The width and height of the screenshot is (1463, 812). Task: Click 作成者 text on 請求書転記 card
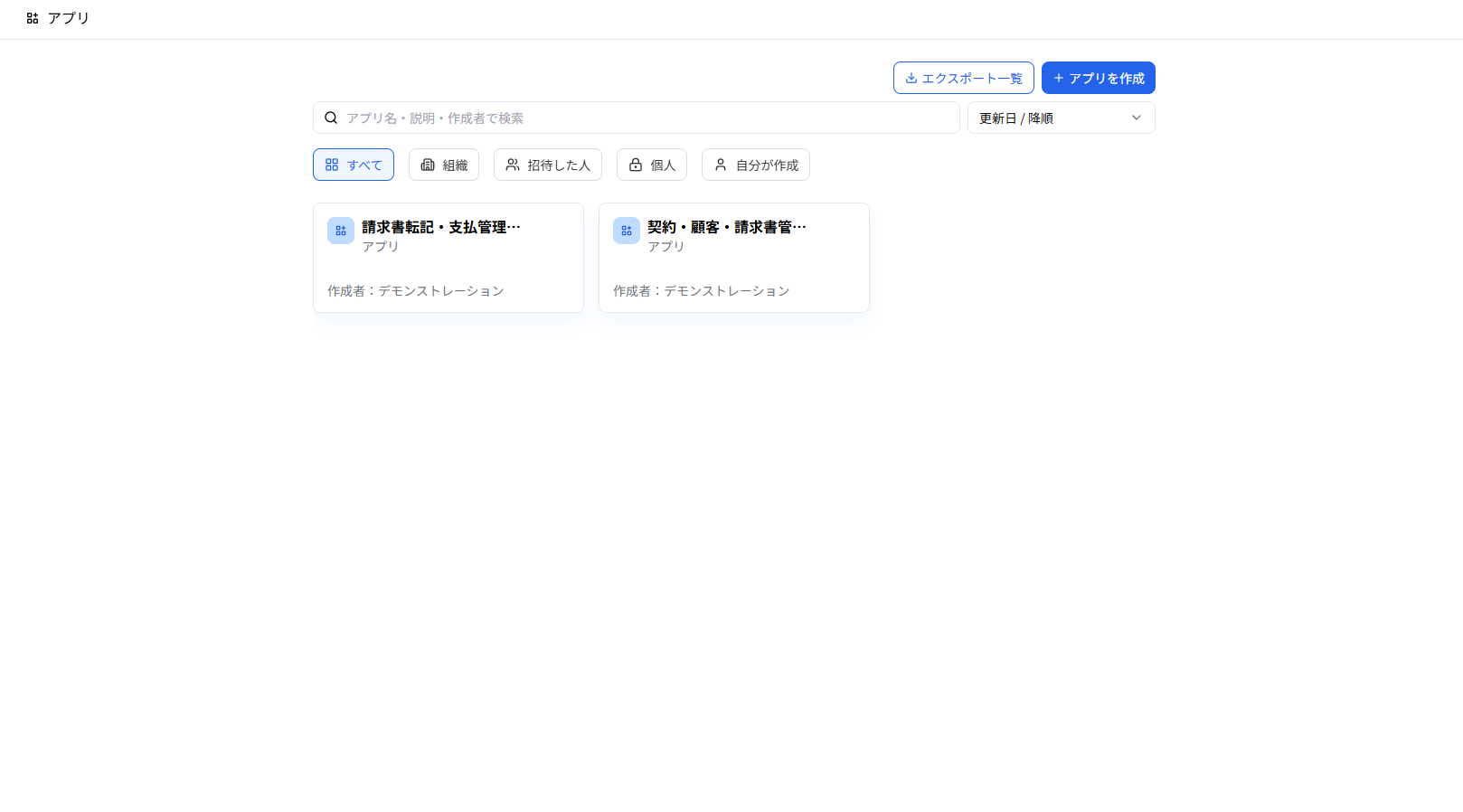point(416,291)
